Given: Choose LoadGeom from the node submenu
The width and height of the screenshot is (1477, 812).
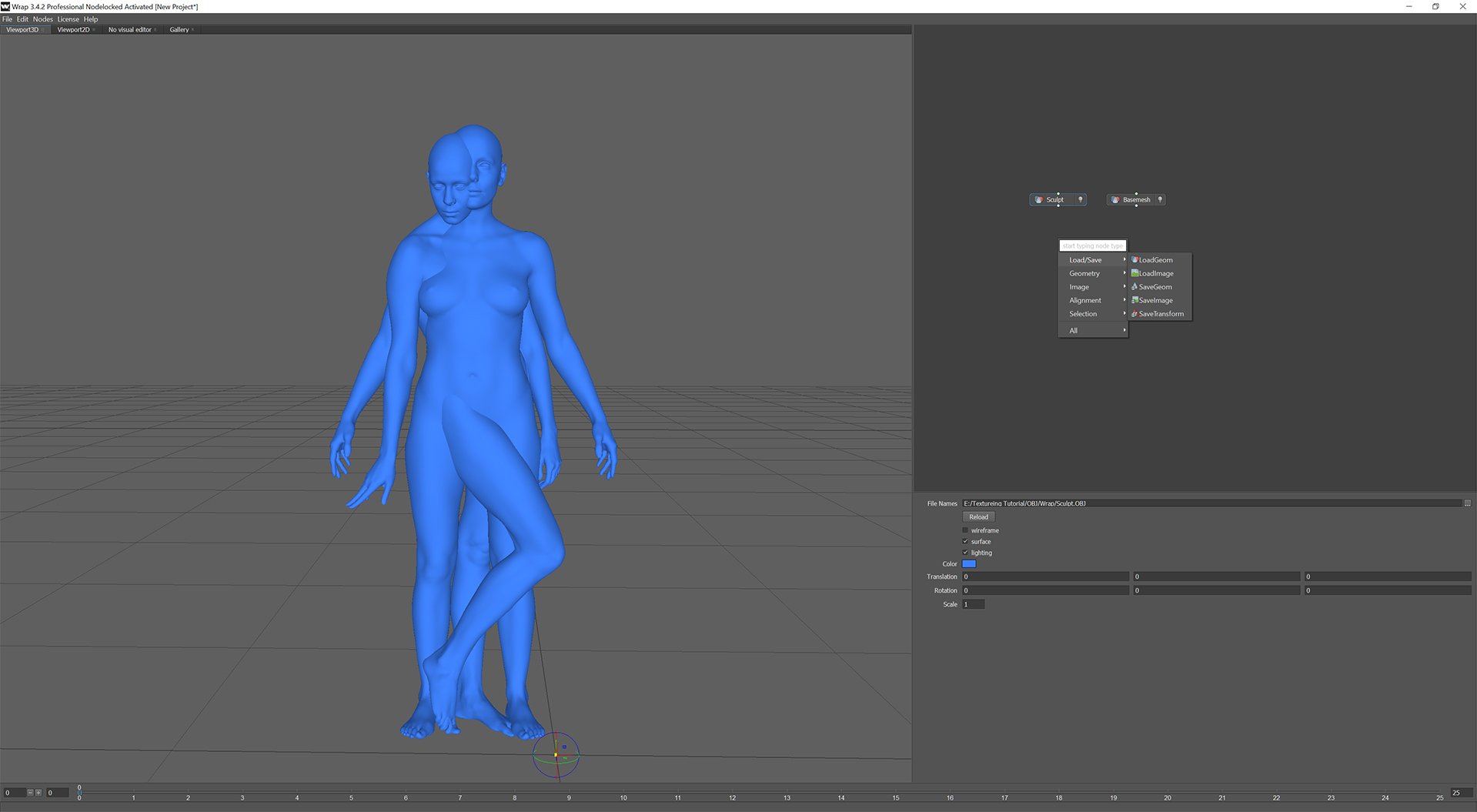Looking at the screenshot, I should pyautogui.click(x=1155, y=260).
